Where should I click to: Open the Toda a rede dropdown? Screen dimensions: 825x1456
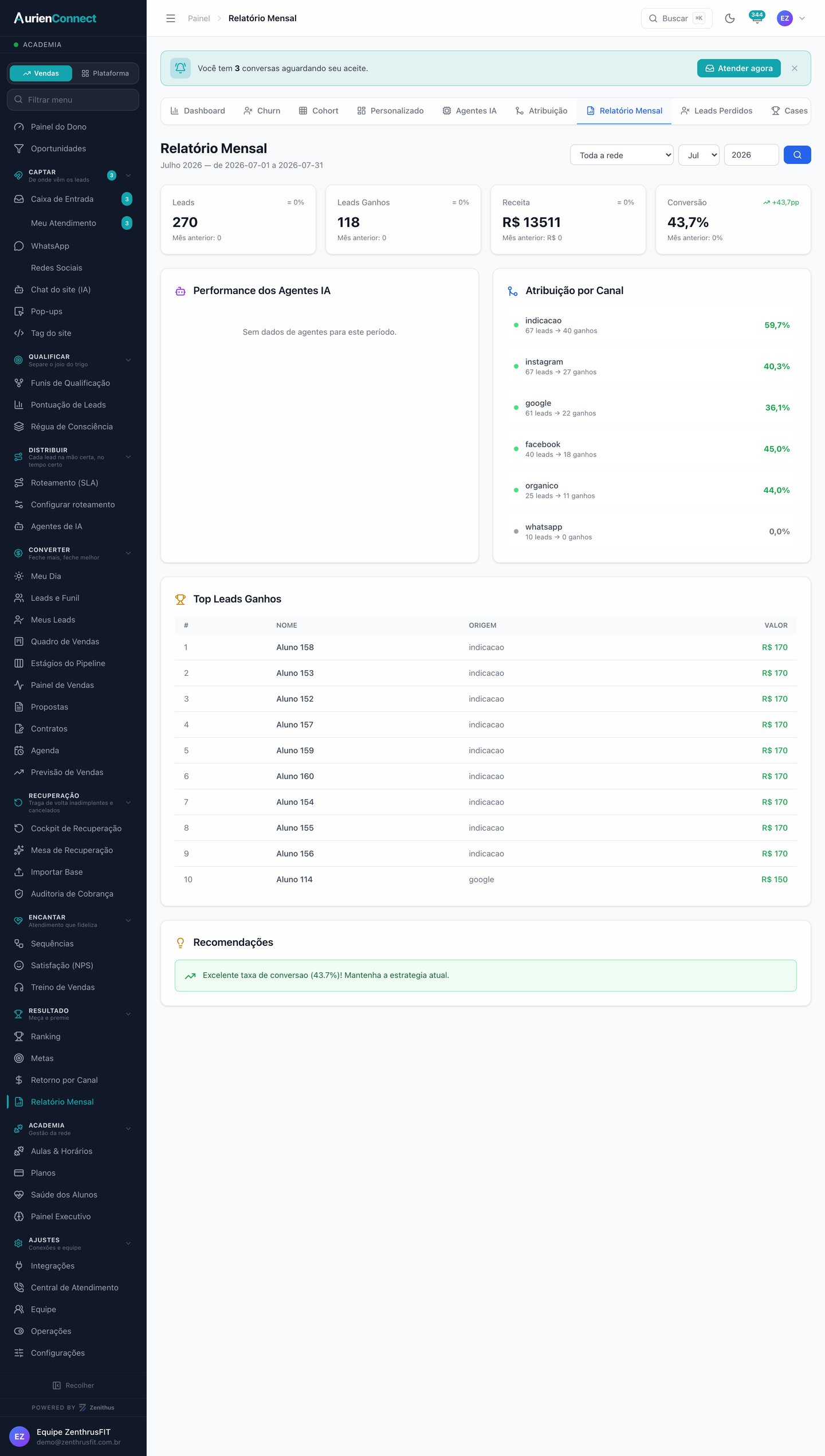(x=622, y=155)
